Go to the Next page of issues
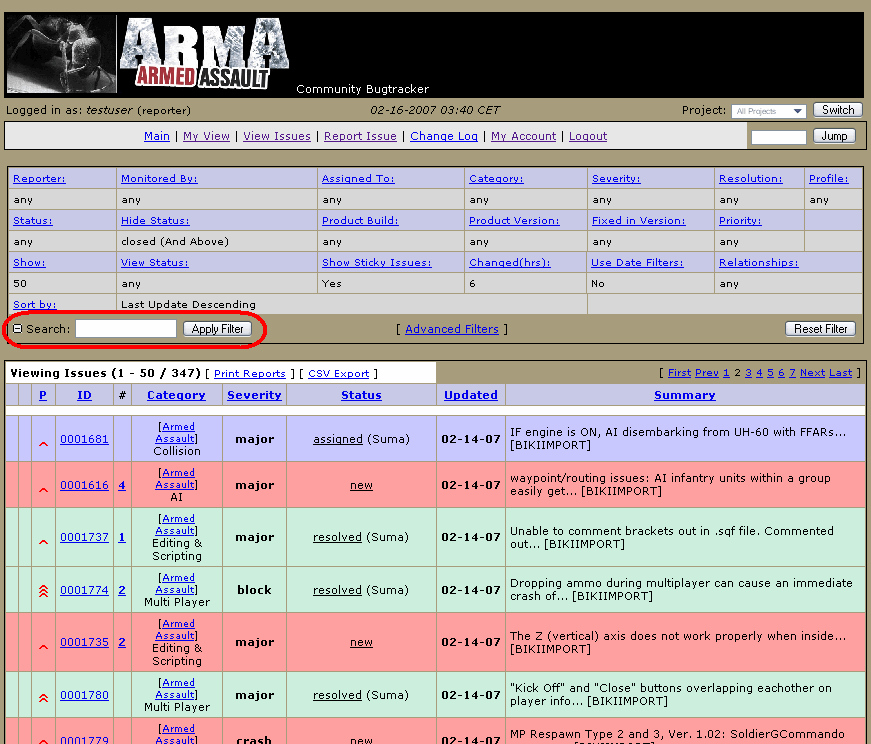This screenshot has width=871, height=744. (x=812, y=373)
